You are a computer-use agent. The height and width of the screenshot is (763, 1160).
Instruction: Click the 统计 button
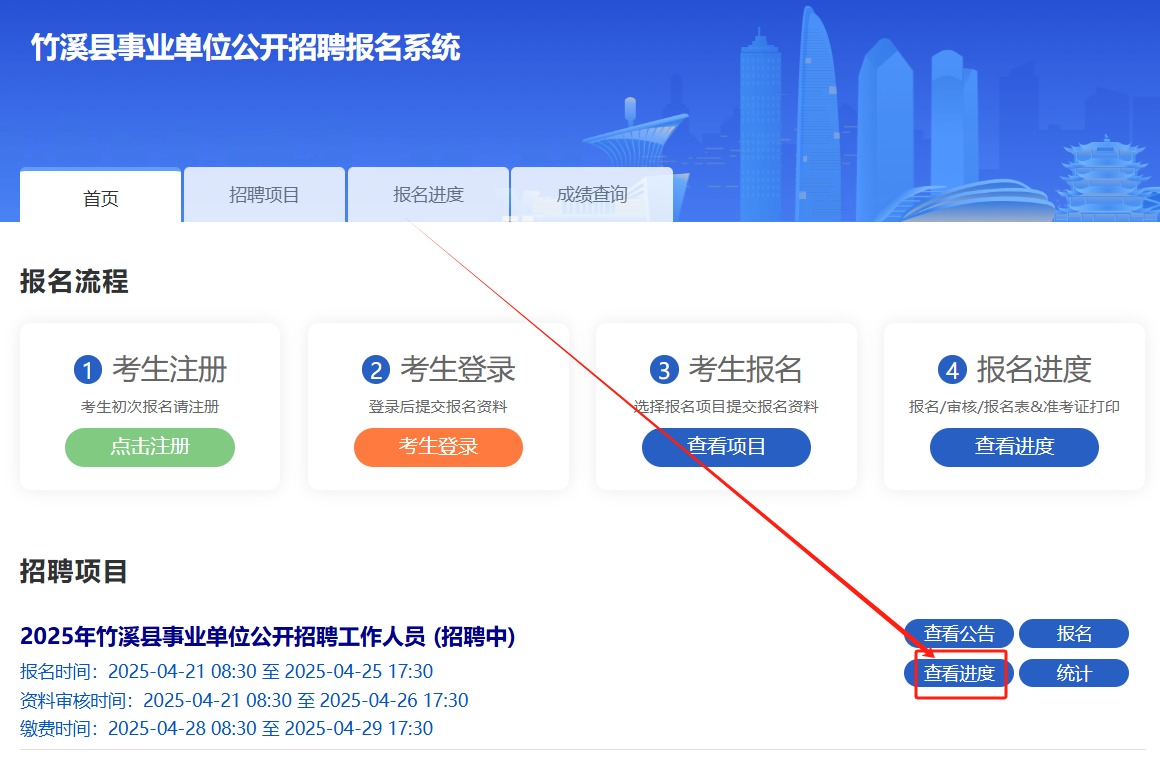(x=1074, y=673)
